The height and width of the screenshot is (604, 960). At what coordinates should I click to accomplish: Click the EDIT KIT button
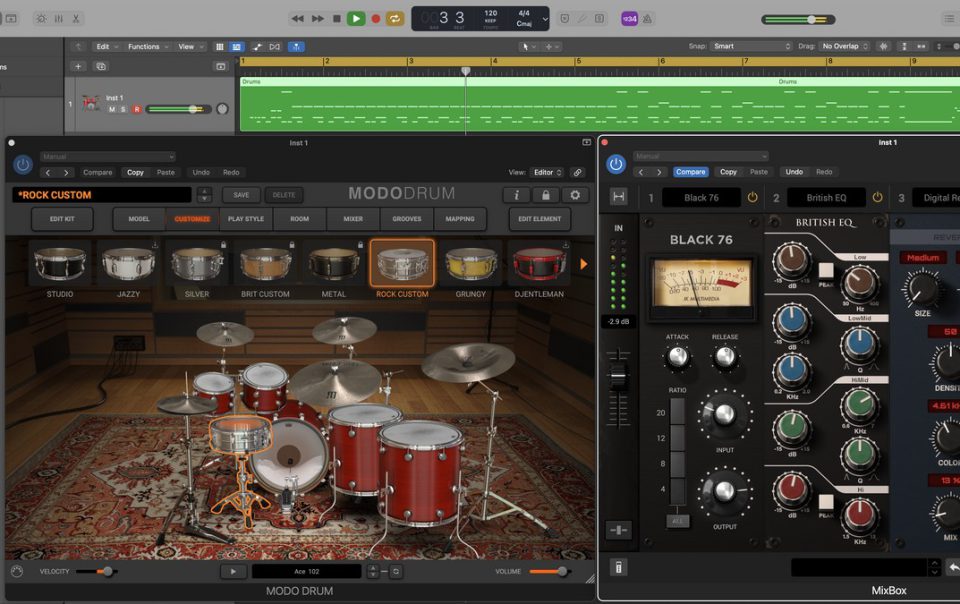point(62,219)
